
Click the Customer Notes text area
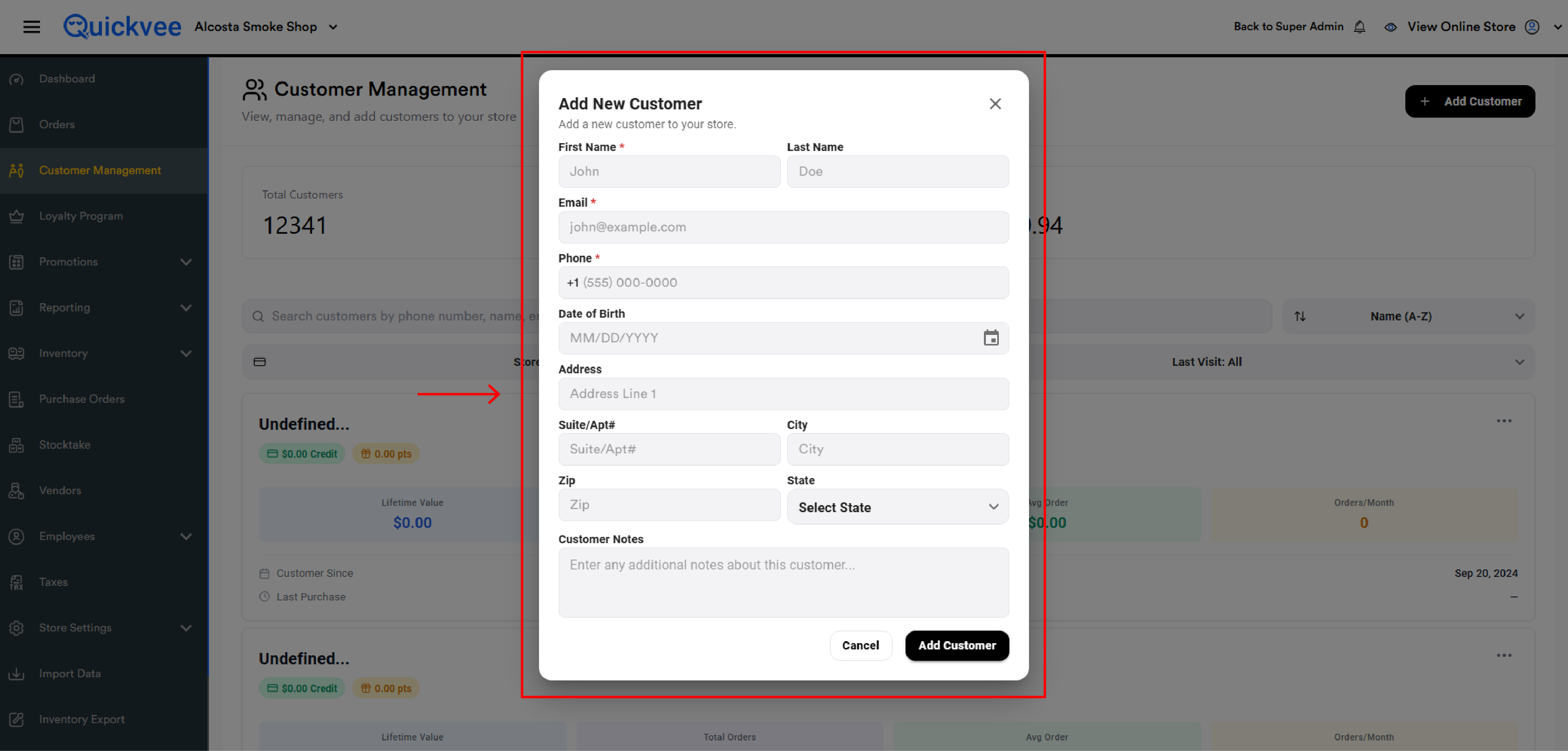(x=783, y=582)
